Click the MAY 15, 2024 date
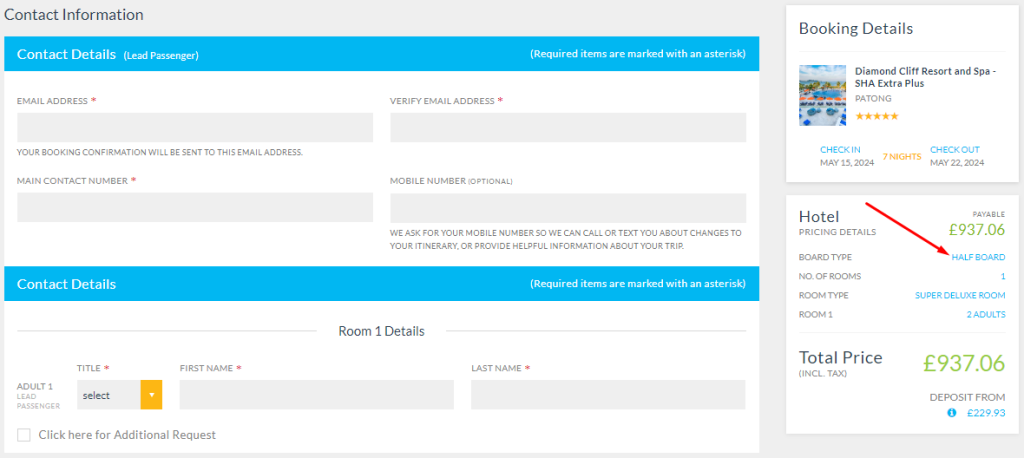The height and width of the screenshot is (458, 1024). 847,163
